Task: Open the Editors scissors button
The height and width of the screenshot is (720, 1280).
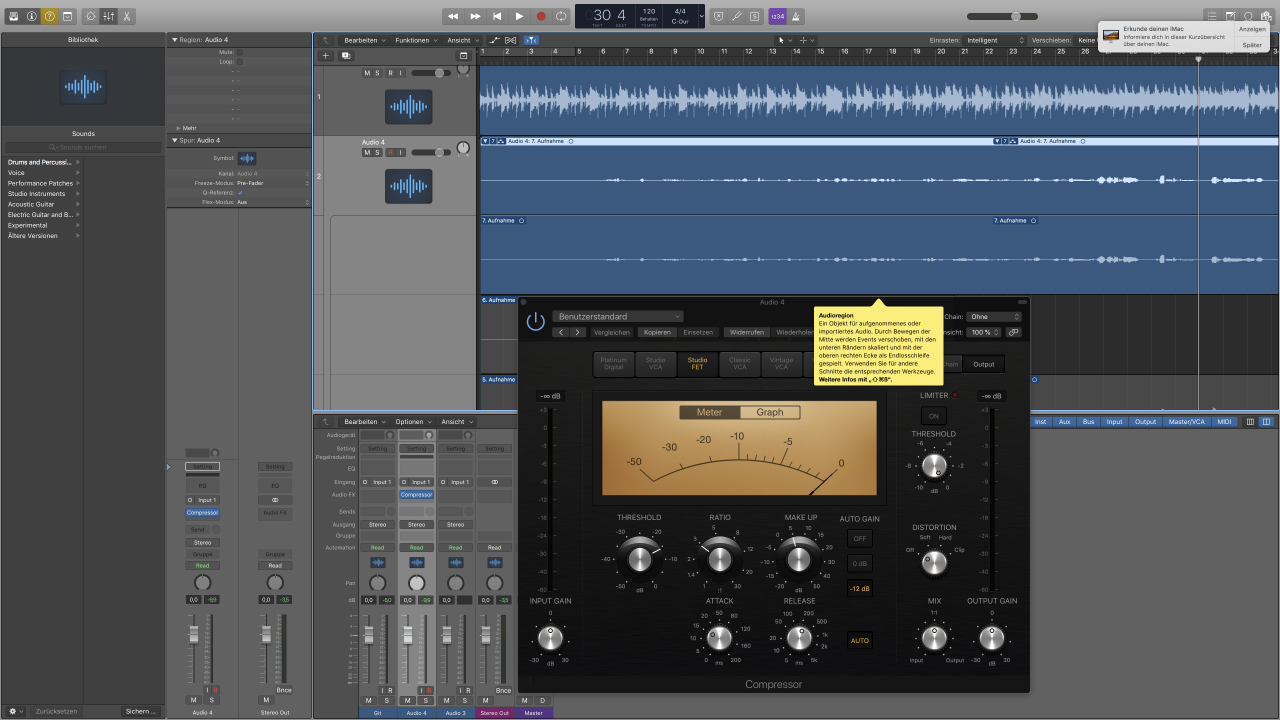Action: pos(127,17)
